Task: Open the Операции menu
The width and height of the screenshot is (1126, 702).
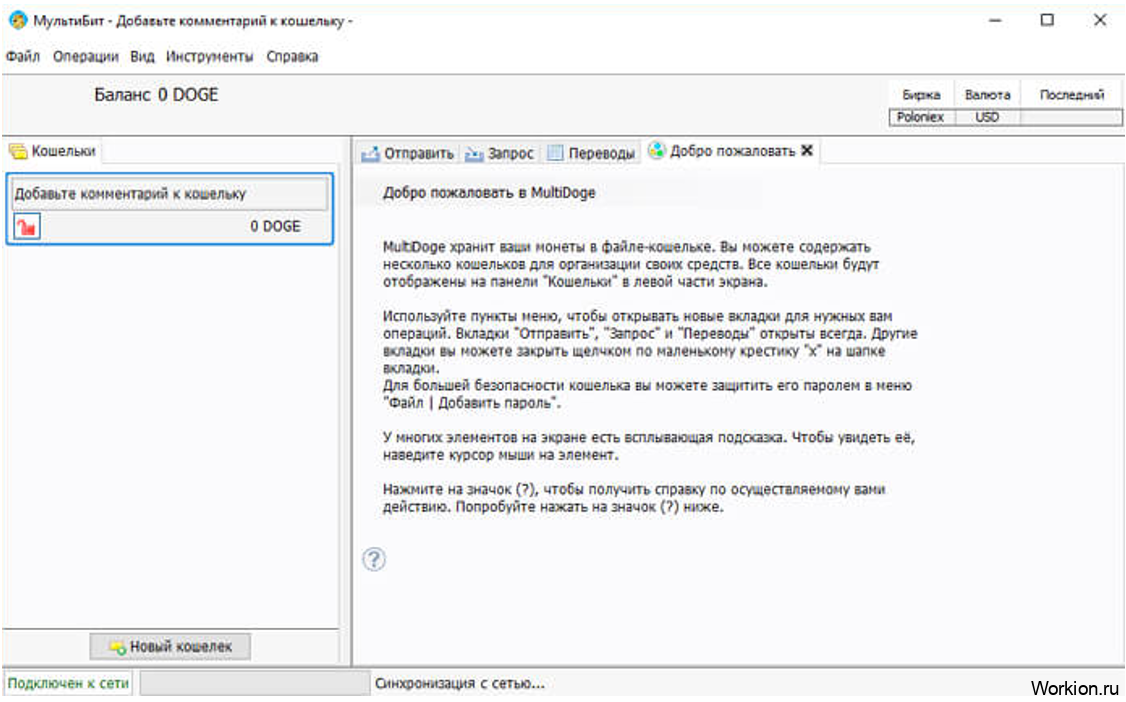Action: pyautogui.click(x=85, y=57)
